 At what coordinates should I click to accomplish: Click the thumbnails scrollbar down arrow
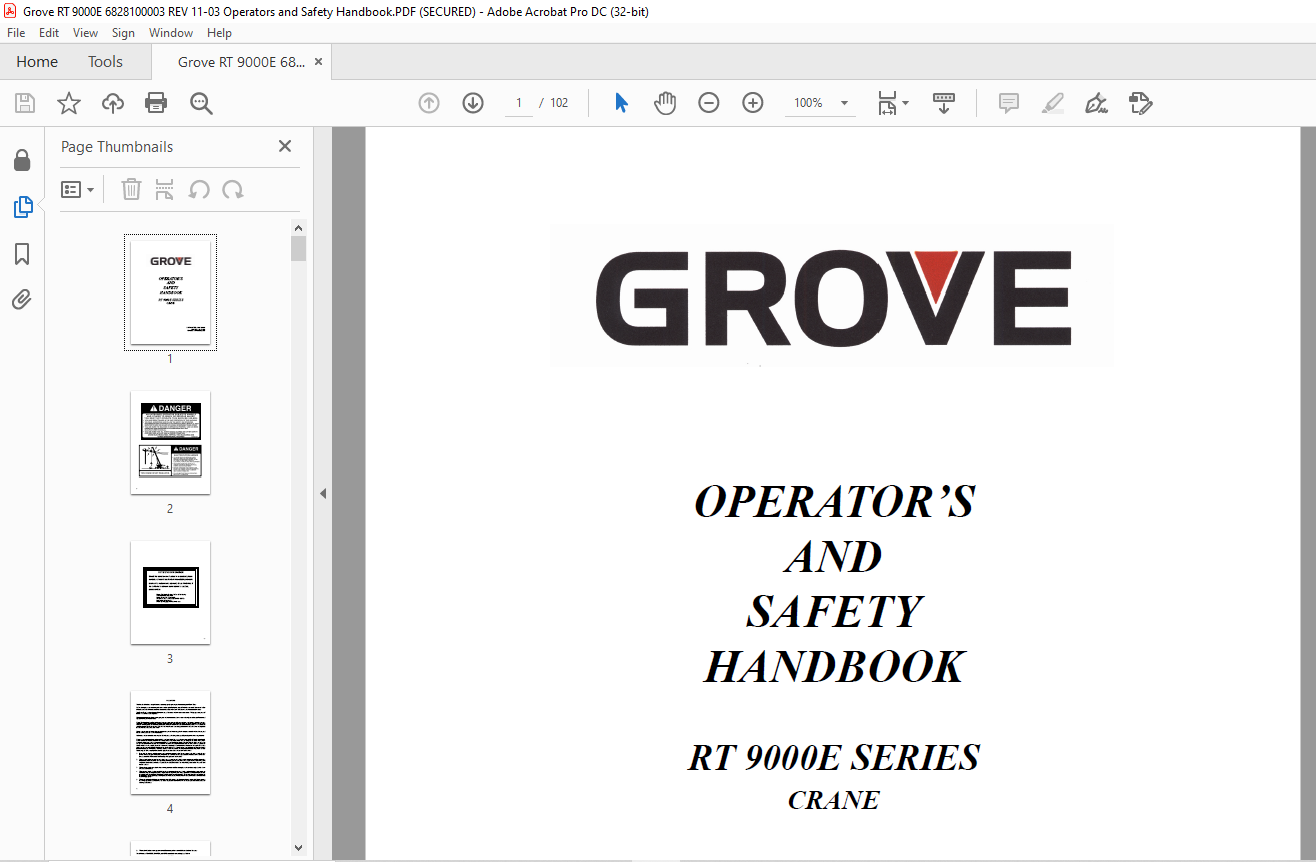click(x=298, y=847)
